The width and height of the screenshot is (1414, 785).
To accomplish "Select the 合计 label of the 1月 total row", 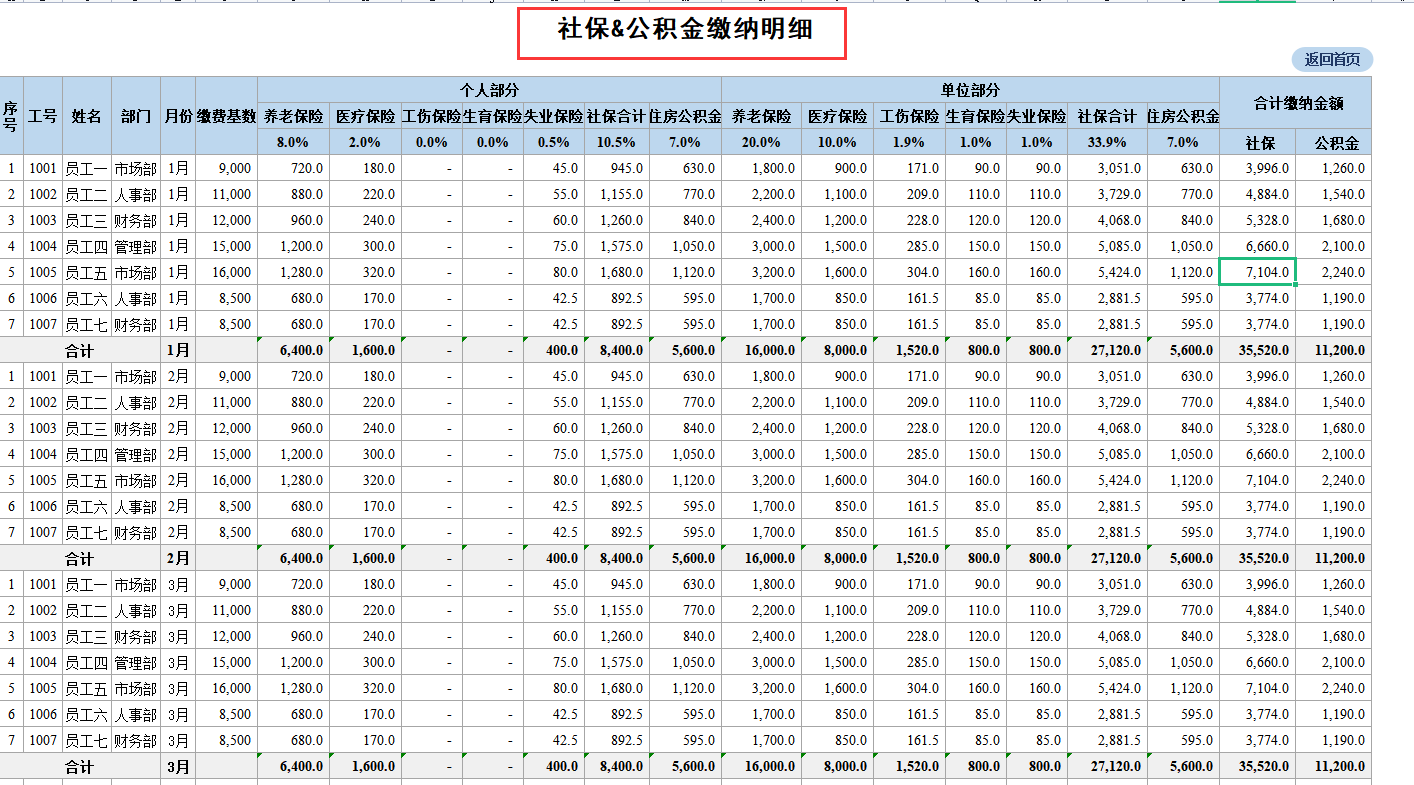I will [x=80, y=350].
